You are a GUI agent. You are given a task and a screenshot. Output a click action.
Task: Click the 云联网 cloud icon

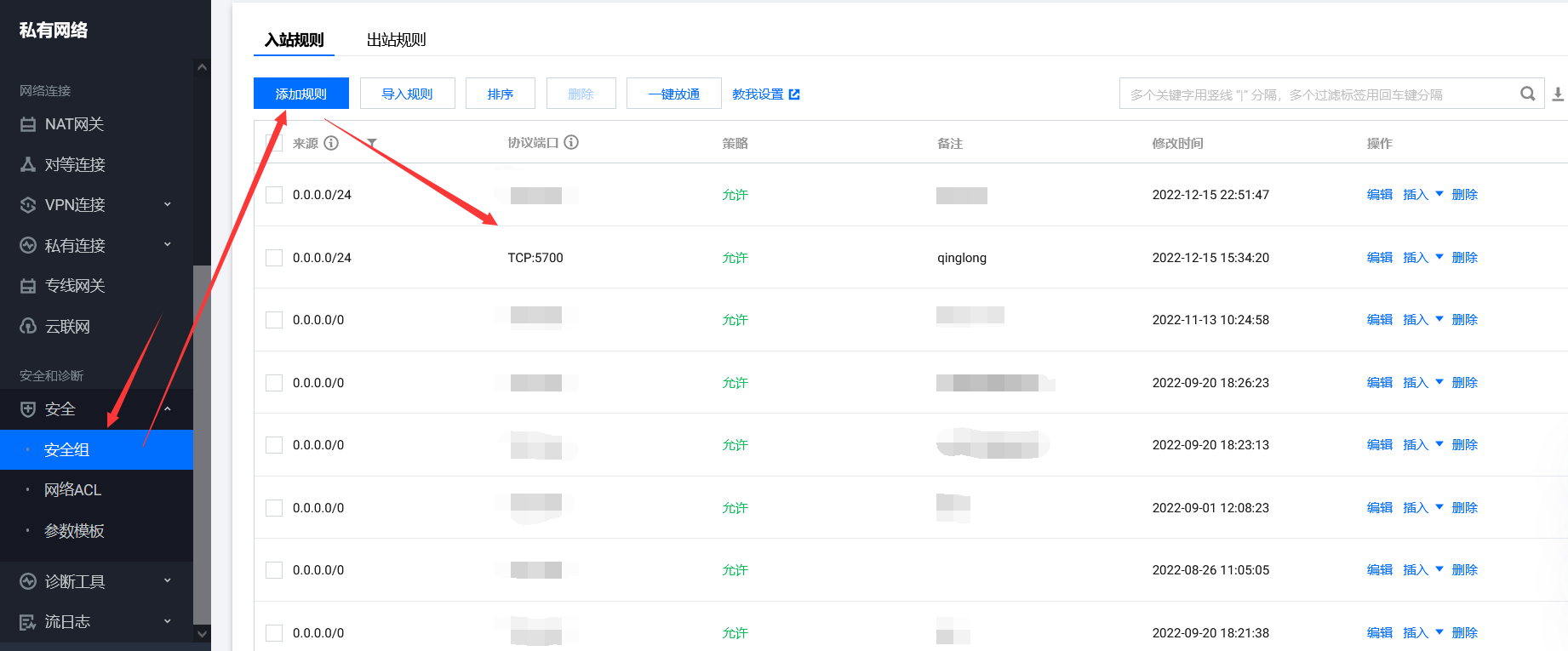point(28,326)
